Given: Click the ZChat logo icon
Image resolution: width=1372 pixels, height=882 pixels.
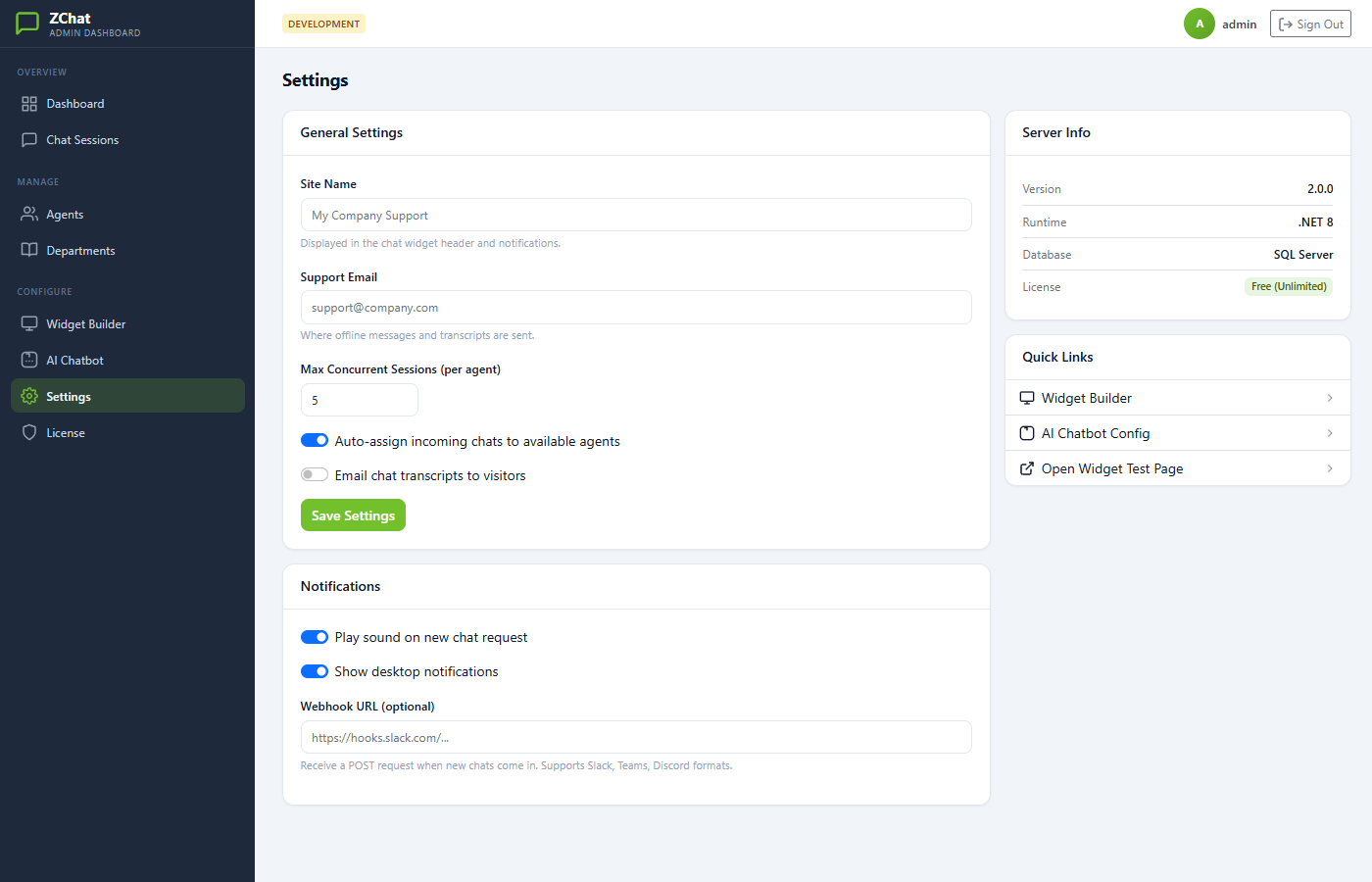Looking at the screenshot, I should [x=26, y=23].
